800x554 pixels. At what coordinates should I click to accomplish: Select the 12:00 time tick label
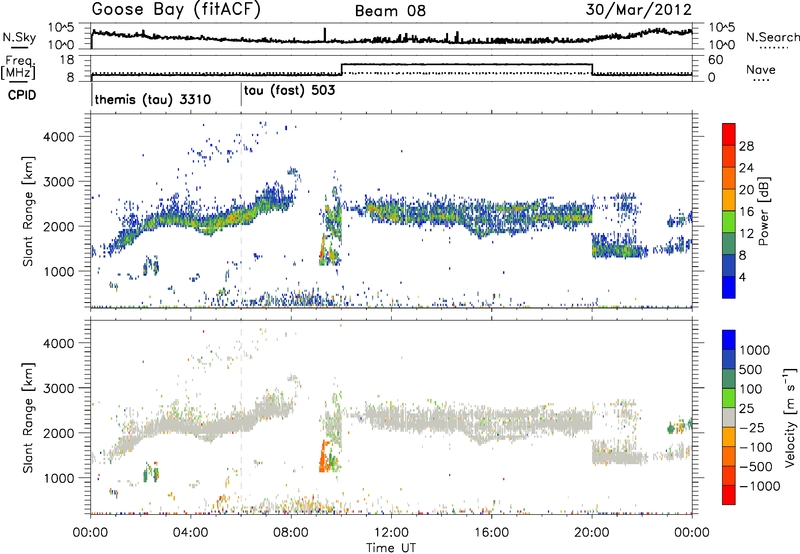click(391, 533)
